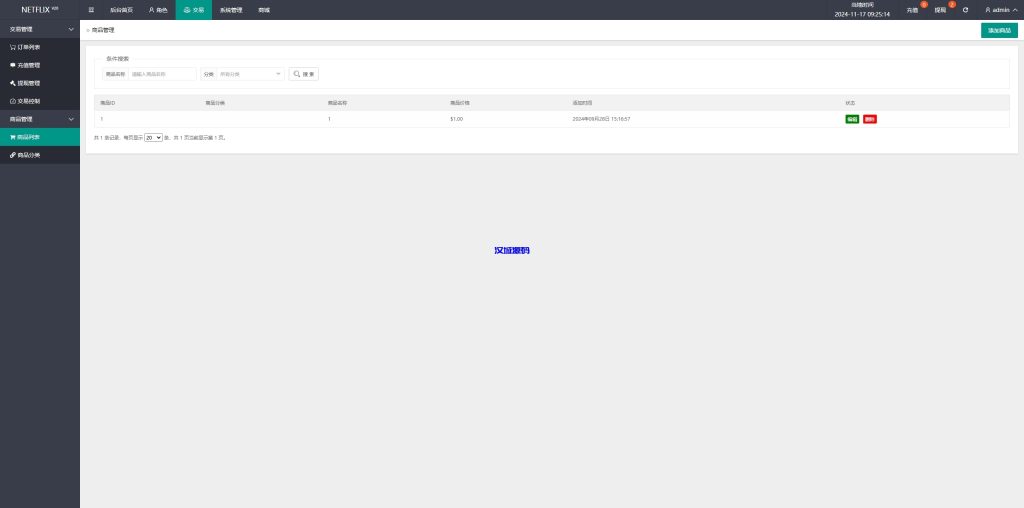This screenshot has height=508, width=1024.
Task: Open the per-page count dropdown showing 20
Action: (153, 137)
